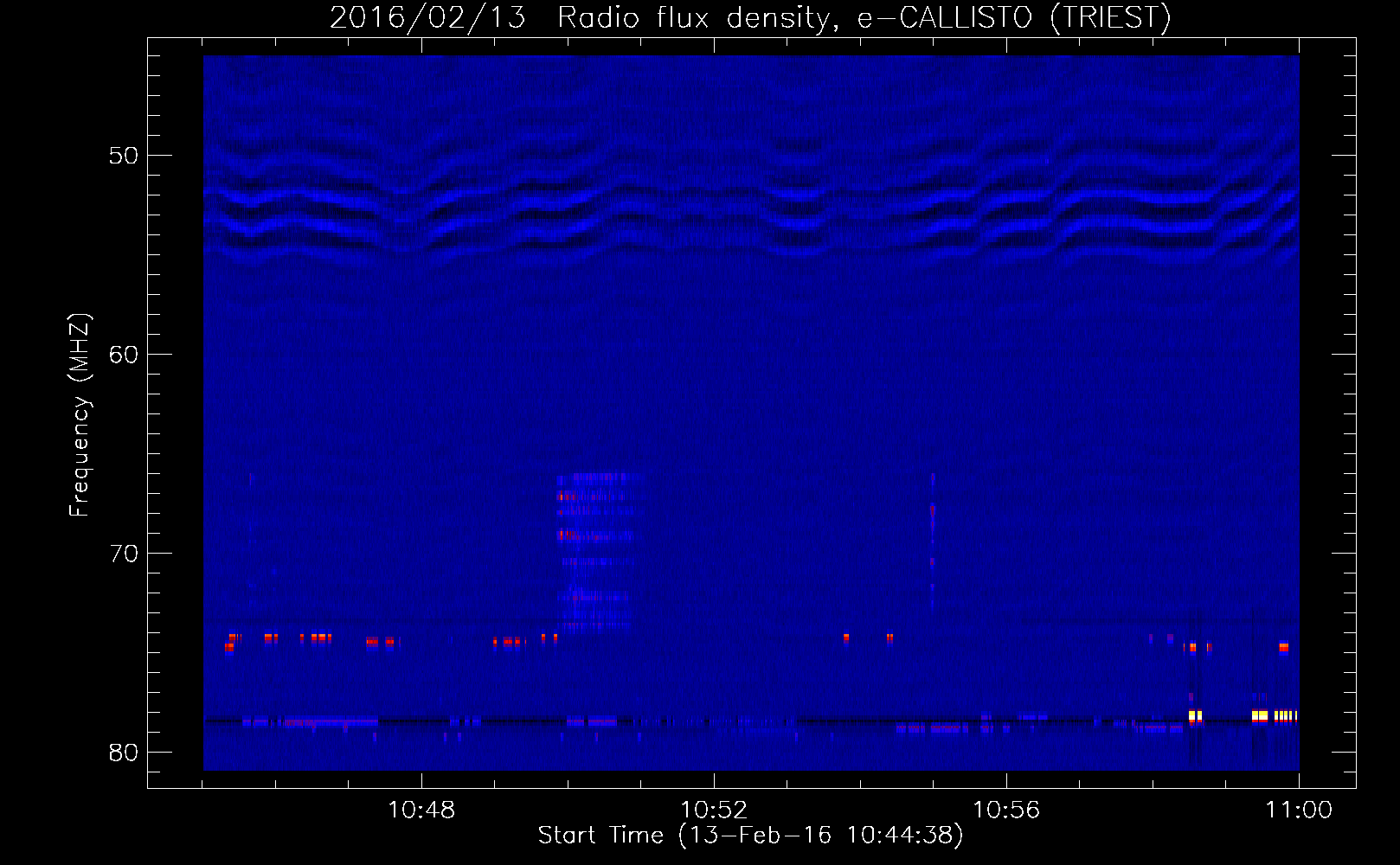Click the 10:48 time tick label
The width and height of the screenshot is (1400, 865).
point(421,811)
